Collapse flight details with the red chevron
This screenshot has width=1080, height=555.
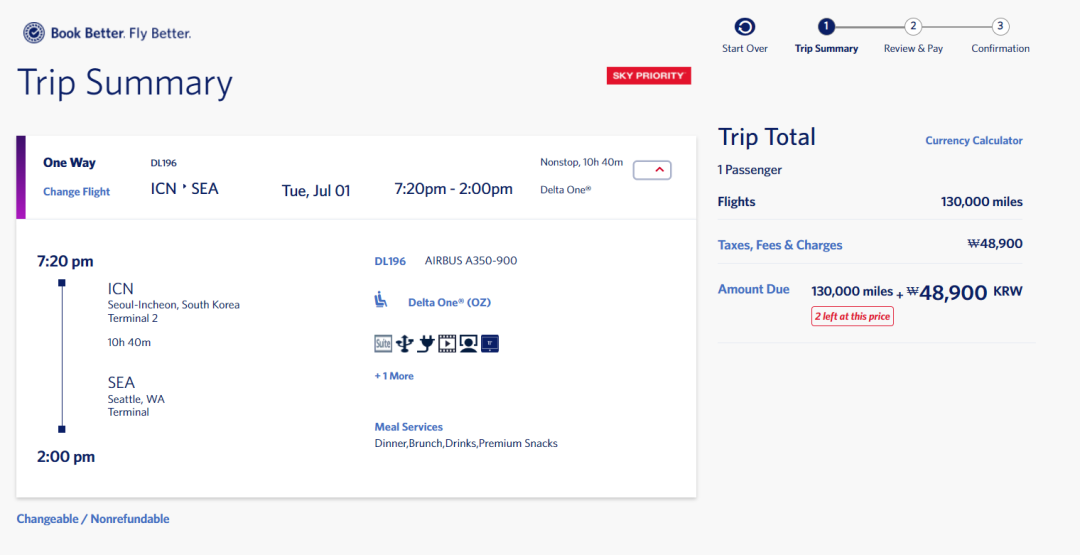pos(652,171)
